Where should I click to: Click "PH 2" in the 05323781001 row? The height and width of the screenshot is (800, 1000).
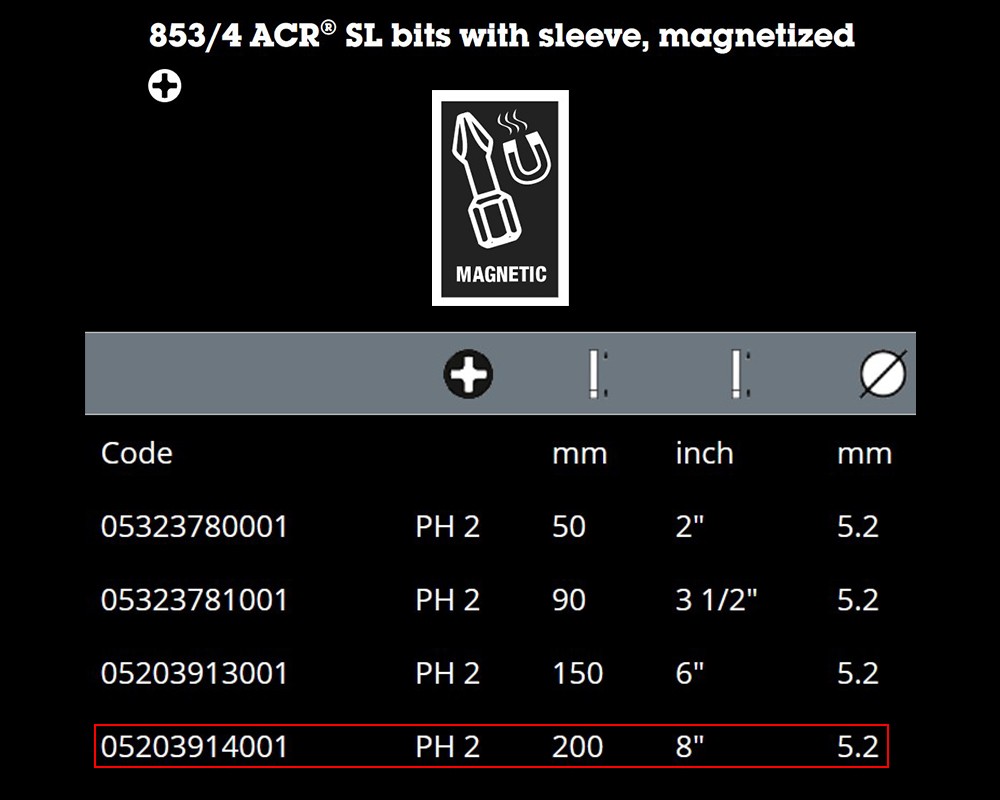447,600
